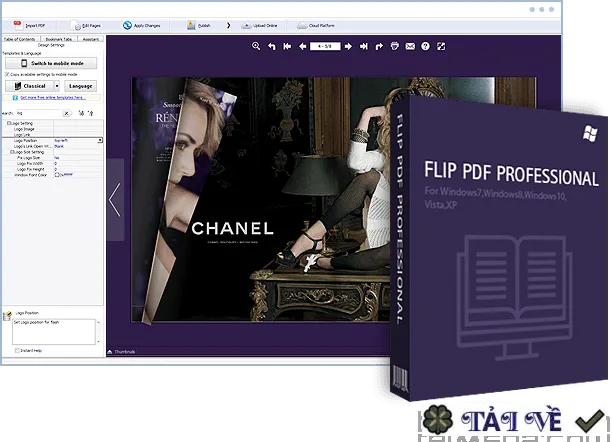Click the print icon in flipbook toolbar
Viewport: 612px width, 442px height.
click(x=395, y=46)
